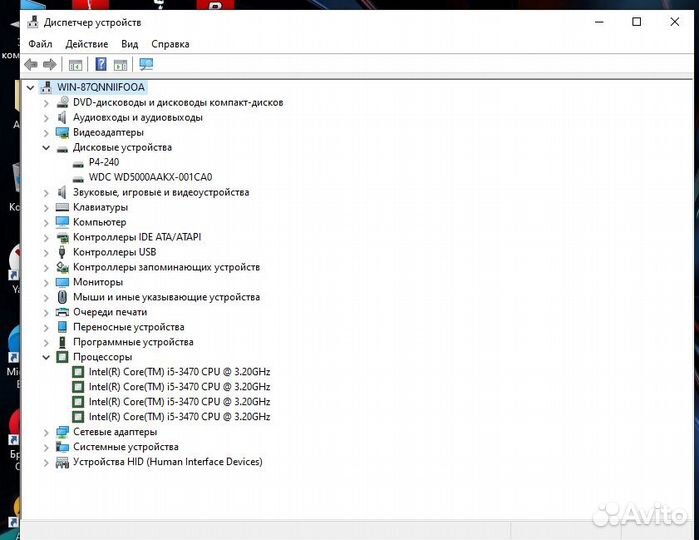Expand the Контроллеры USB category
The width and height of the screenshot is (699, 540).
(x=46, y=252)
